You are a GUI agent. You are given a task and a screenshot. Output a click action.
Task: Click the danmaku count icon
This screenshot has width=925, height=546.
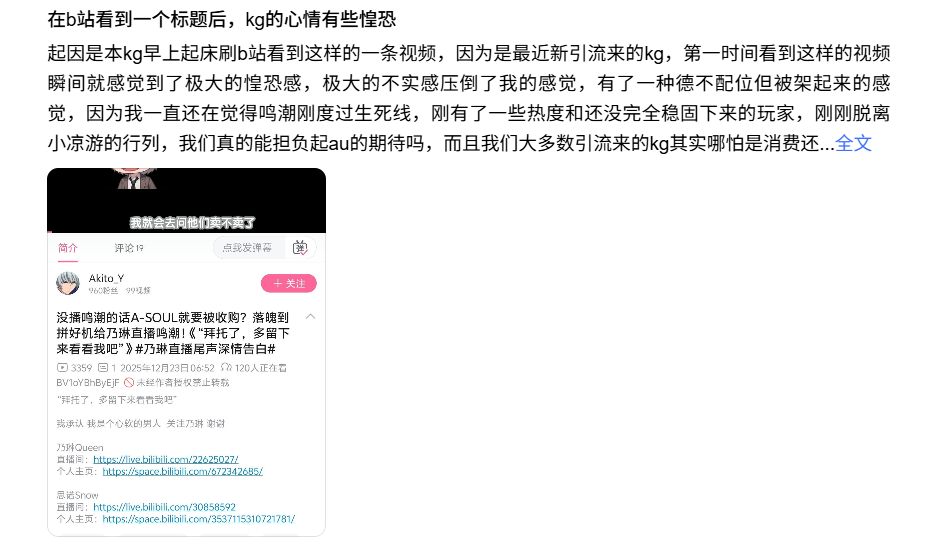click(103, 367)
